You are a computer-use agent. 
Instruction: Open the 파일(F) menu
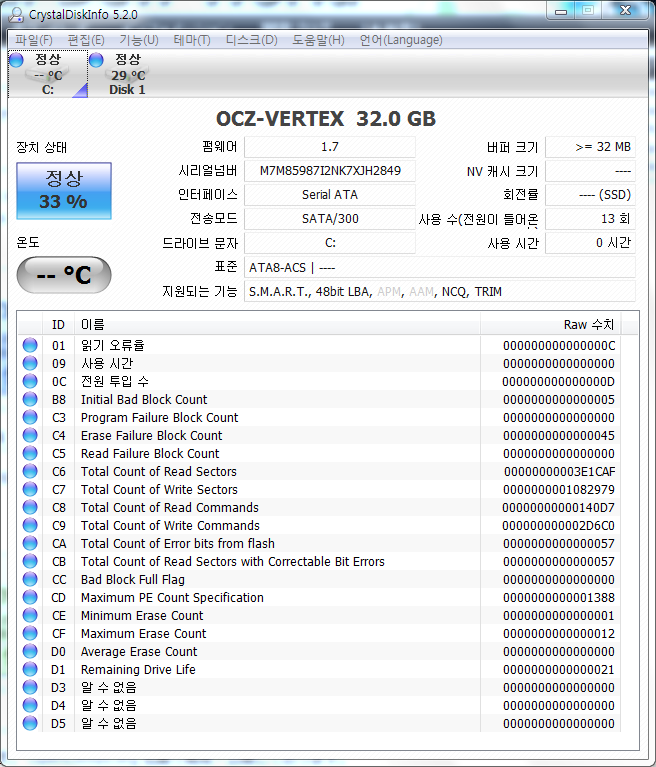pyautogui.click(x=34, y=40)
